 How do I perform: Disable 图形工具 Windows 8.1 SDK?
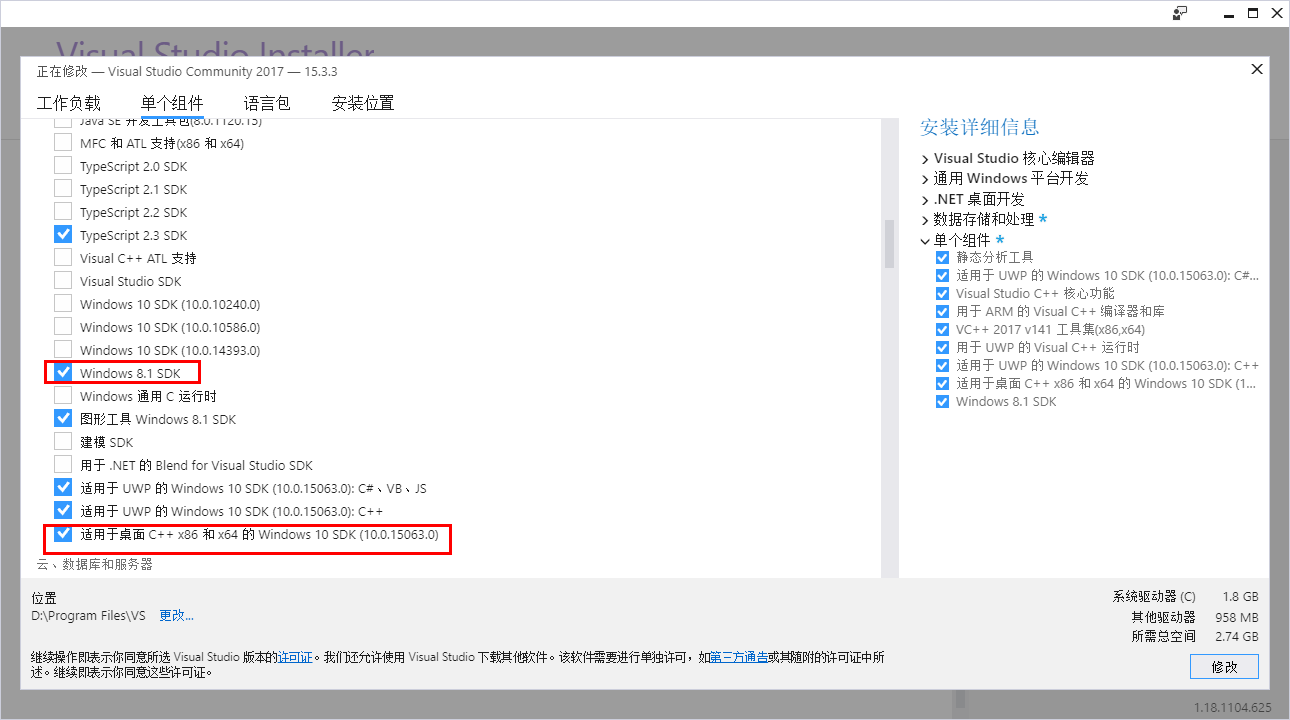pos(63,418)
